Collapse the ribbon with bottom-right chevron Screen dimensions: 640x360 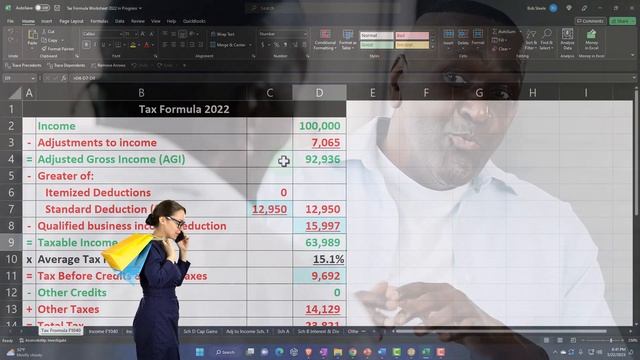[x=633, y=55]
